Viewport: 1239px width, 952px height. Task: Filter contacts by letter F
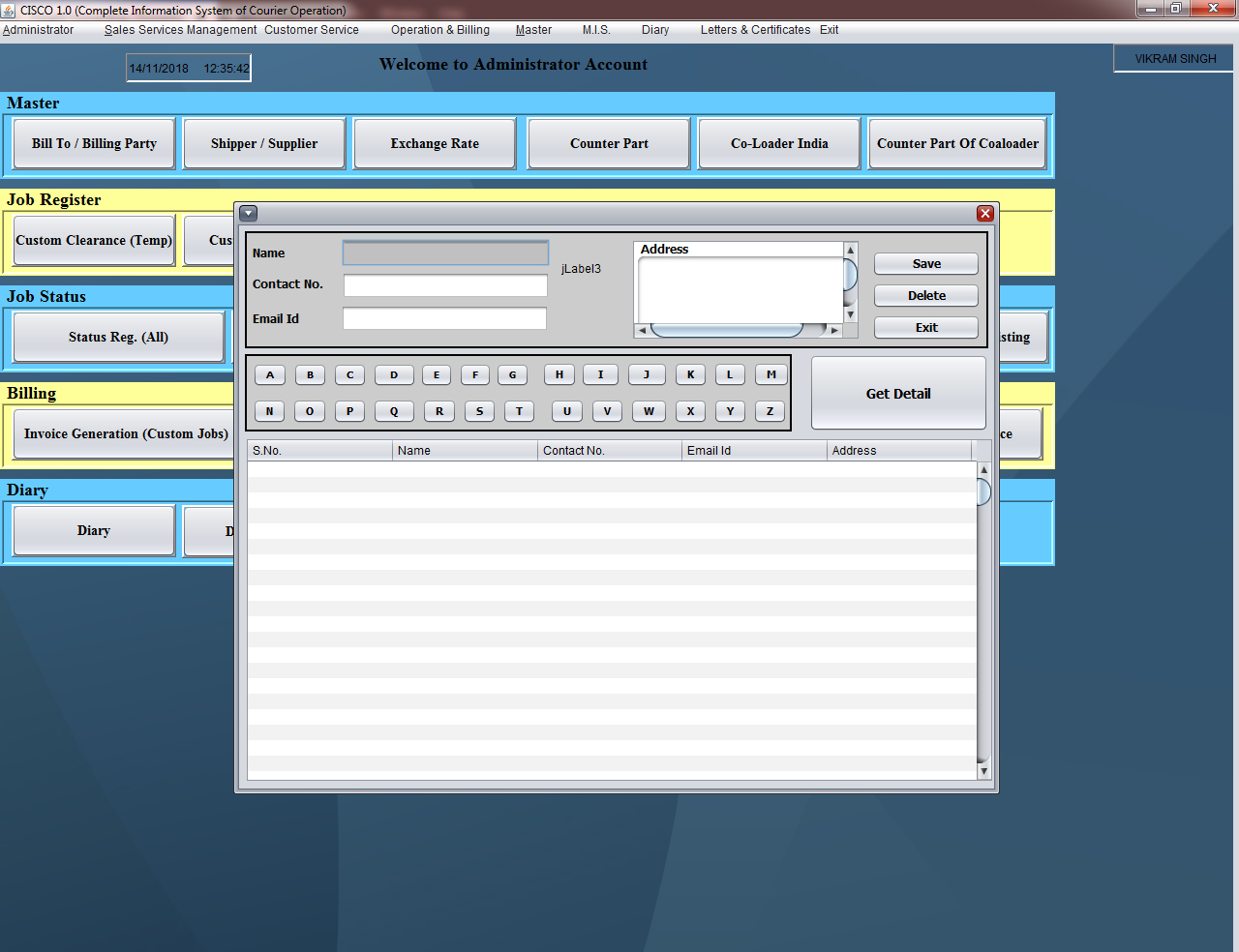tap(475, 375)
